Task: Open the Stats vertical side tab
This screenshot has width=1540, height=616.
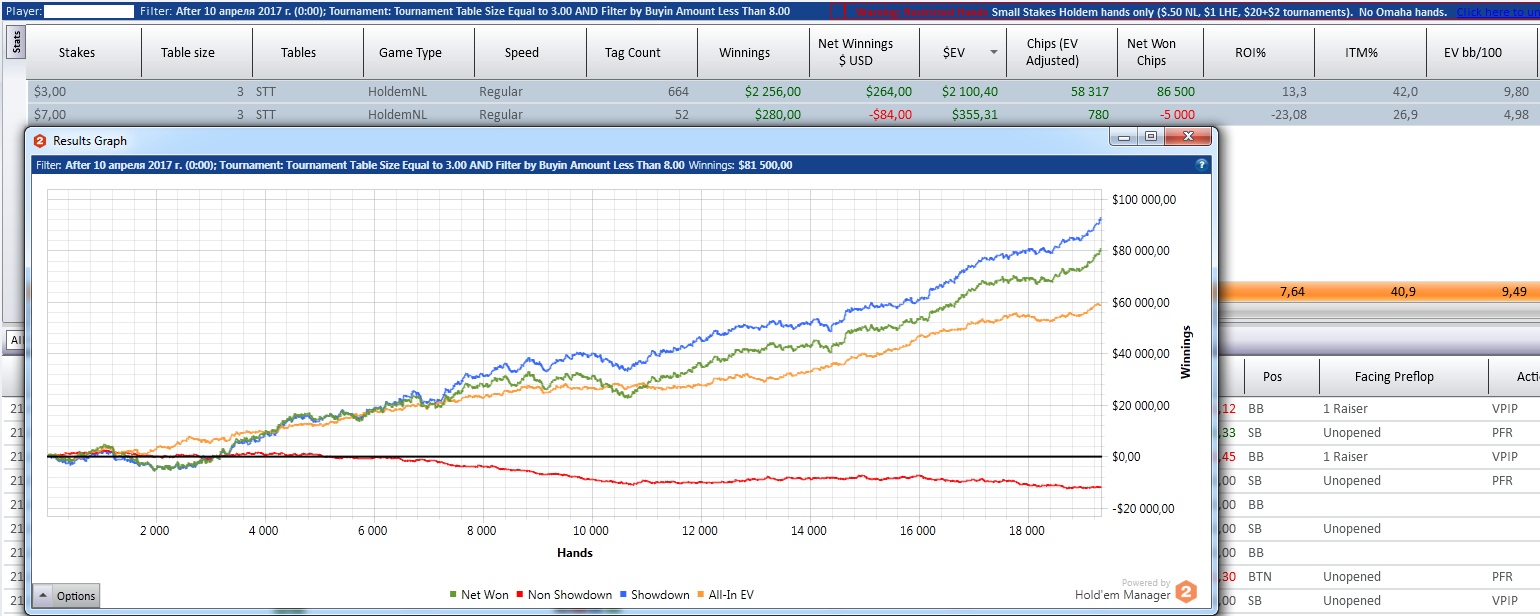Action: point(16,43)
